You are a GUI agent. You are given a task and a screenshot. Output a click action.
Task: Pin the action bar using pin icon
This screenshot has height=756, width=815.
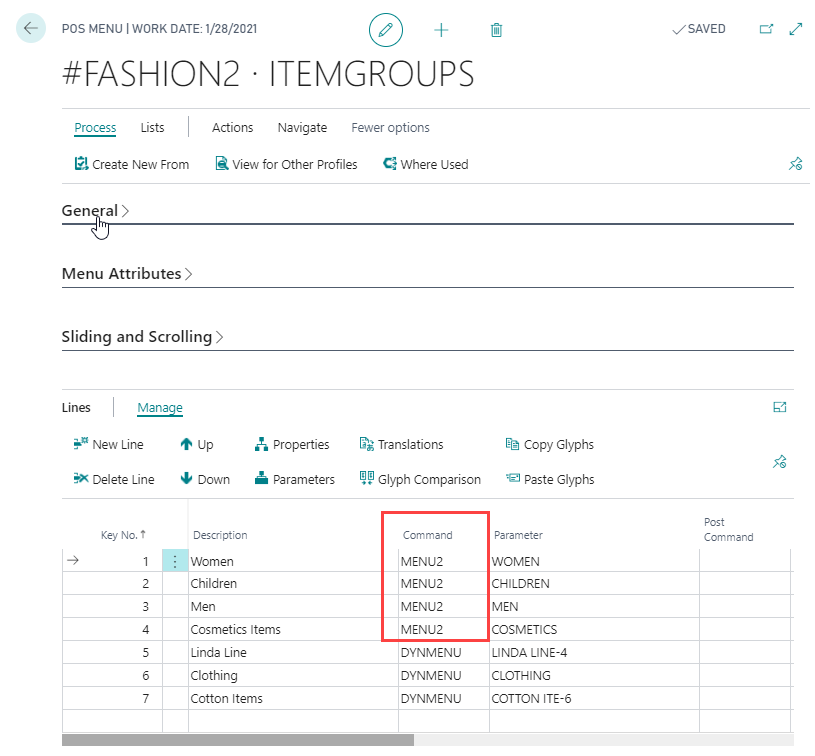tap(795, 164)
